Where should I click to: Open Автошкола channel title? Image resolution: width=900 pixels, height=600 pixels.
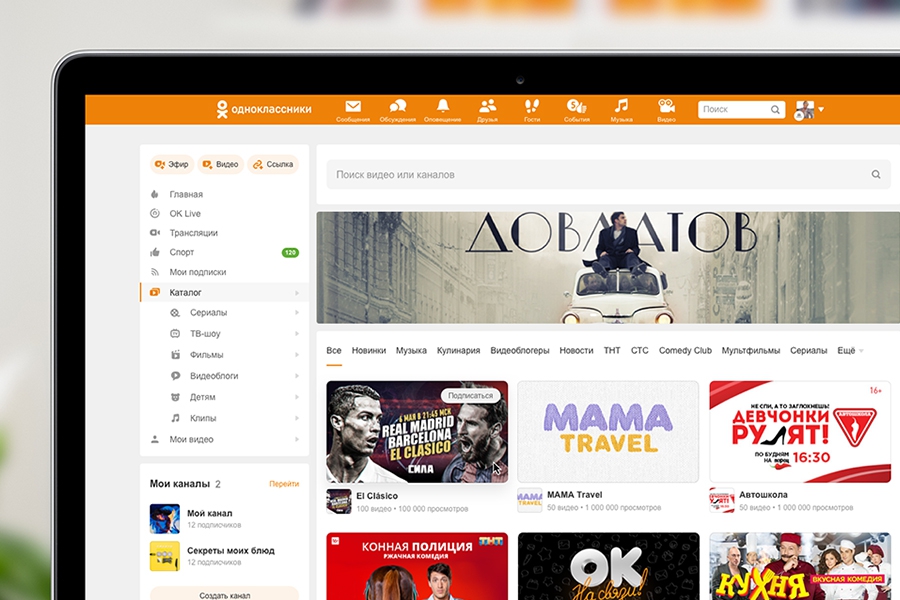pos(763,495)
